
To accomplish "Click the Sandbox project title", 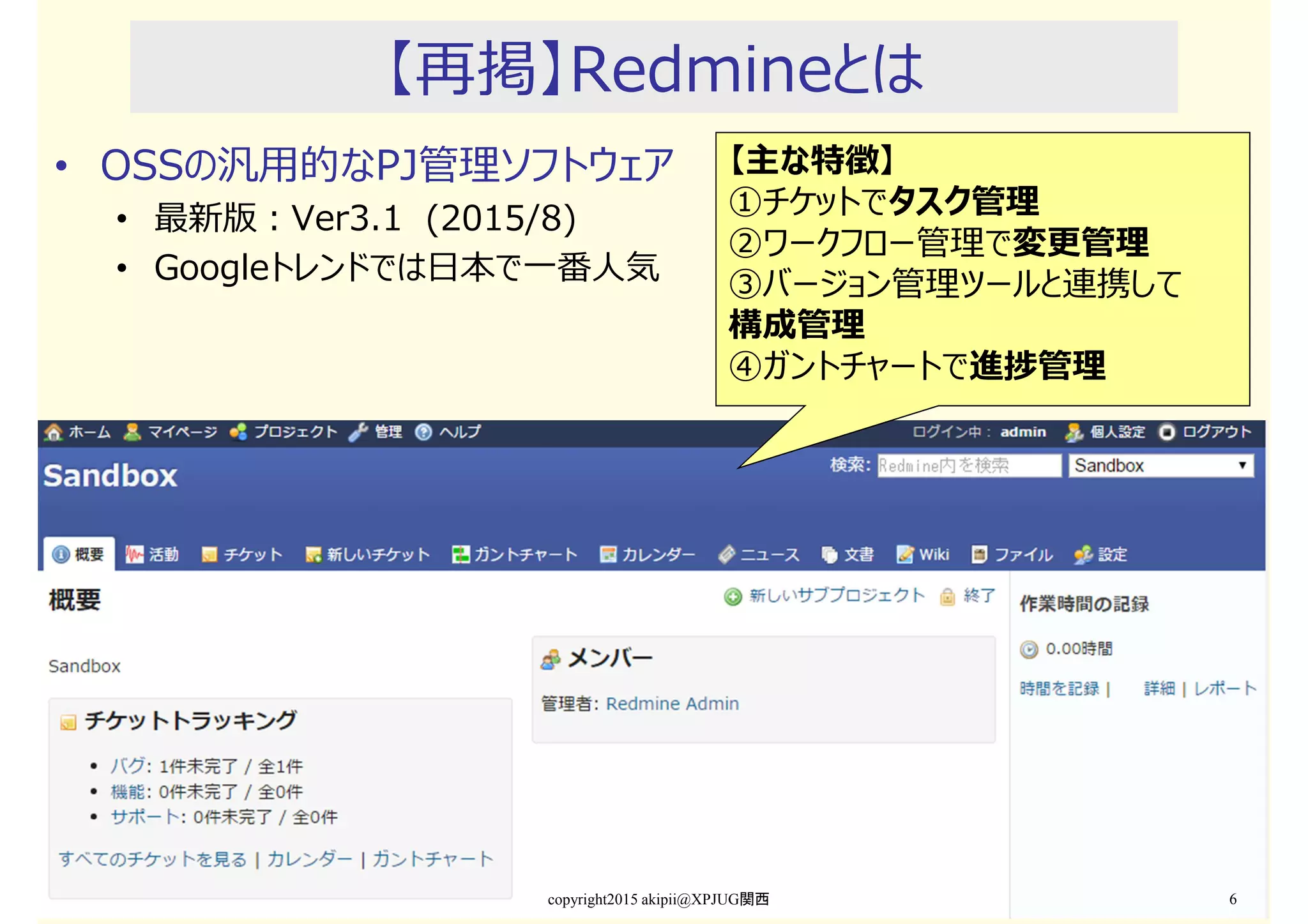I will [110, 476].
